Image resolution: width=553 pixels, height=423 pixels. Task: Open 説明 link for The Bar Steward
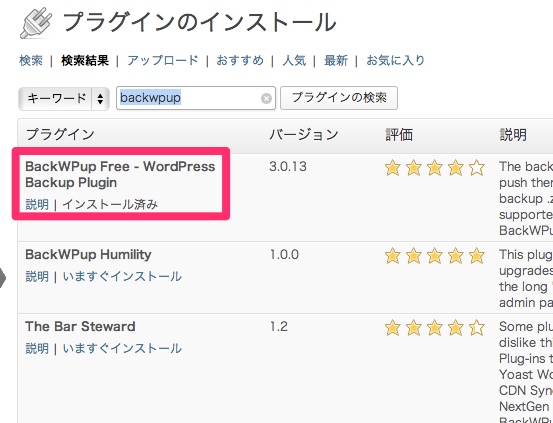tap(37, 349)
